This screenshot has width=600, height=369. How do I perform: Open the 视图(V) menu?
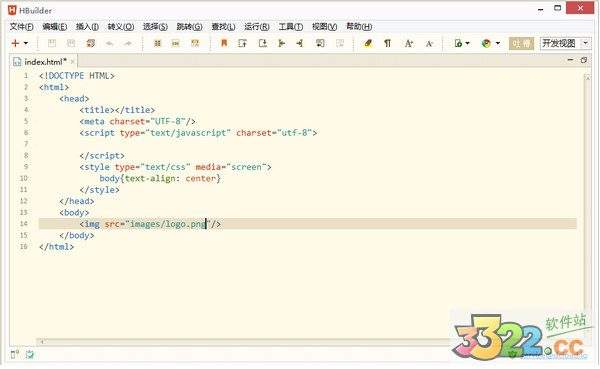pos(324,26)
